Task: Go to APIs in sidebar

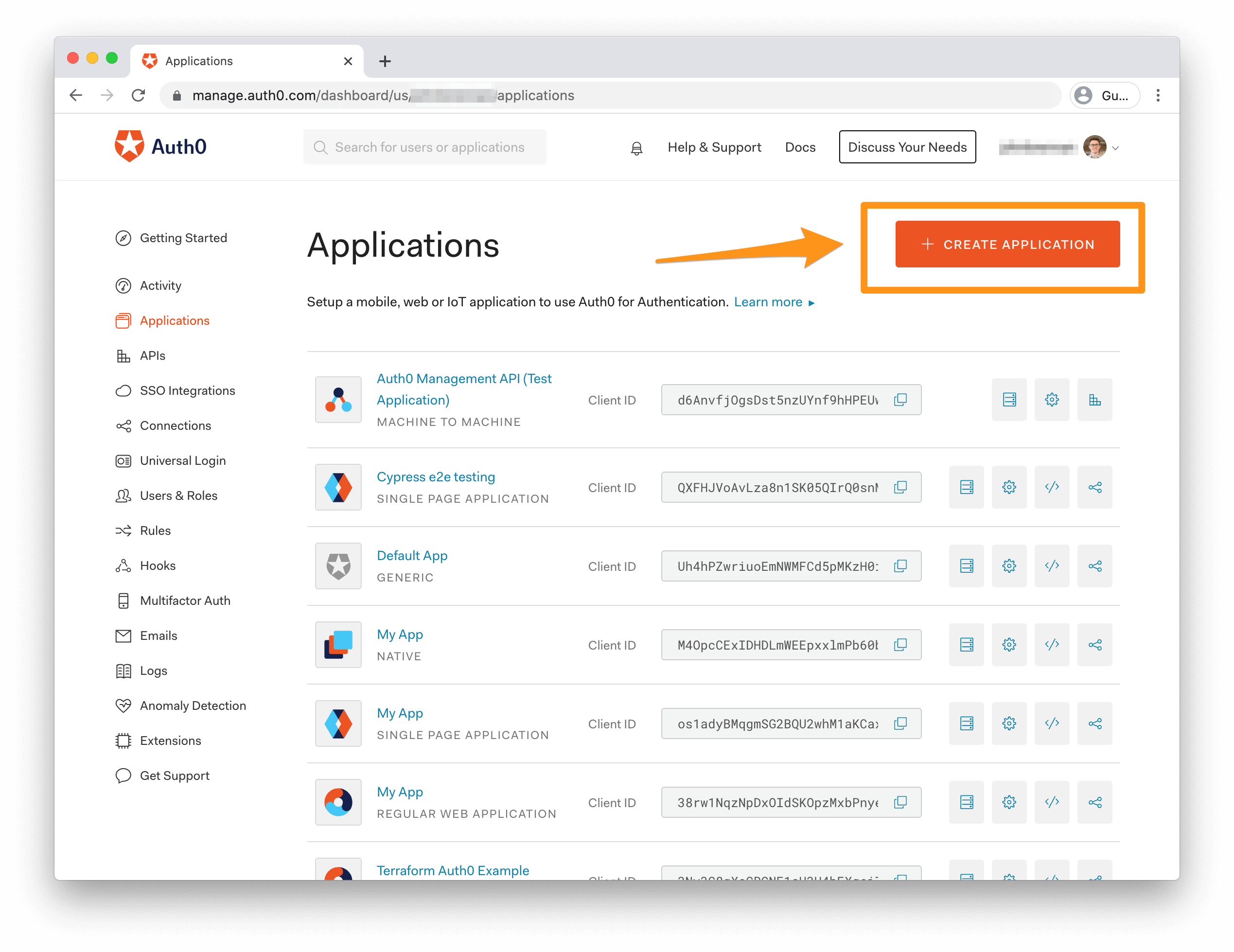Action: 152,356
